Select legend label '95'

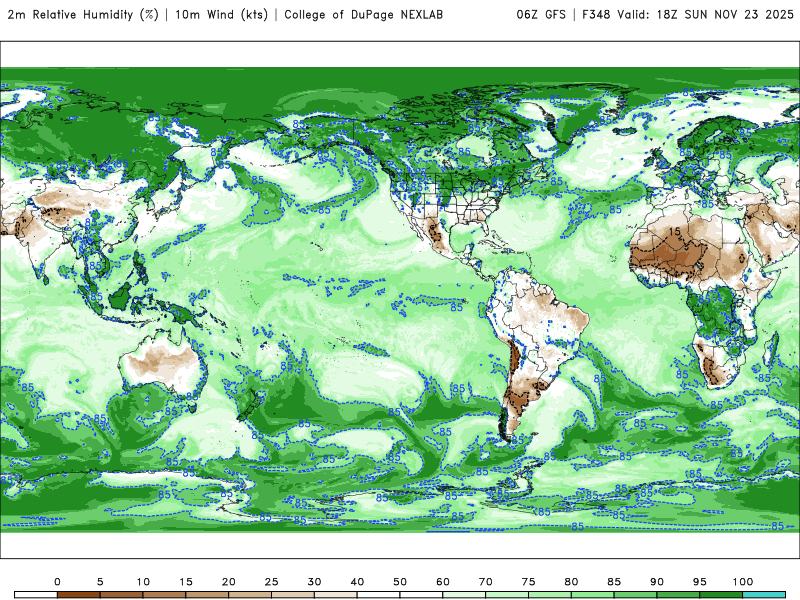click(700, 582)
